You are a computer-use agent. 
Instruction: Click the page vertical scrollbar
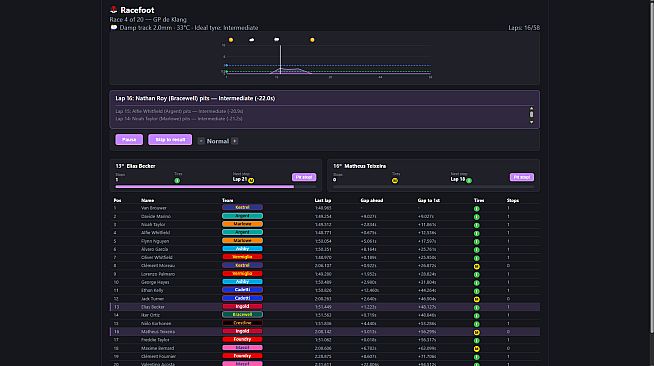click(x=651, y=167)
